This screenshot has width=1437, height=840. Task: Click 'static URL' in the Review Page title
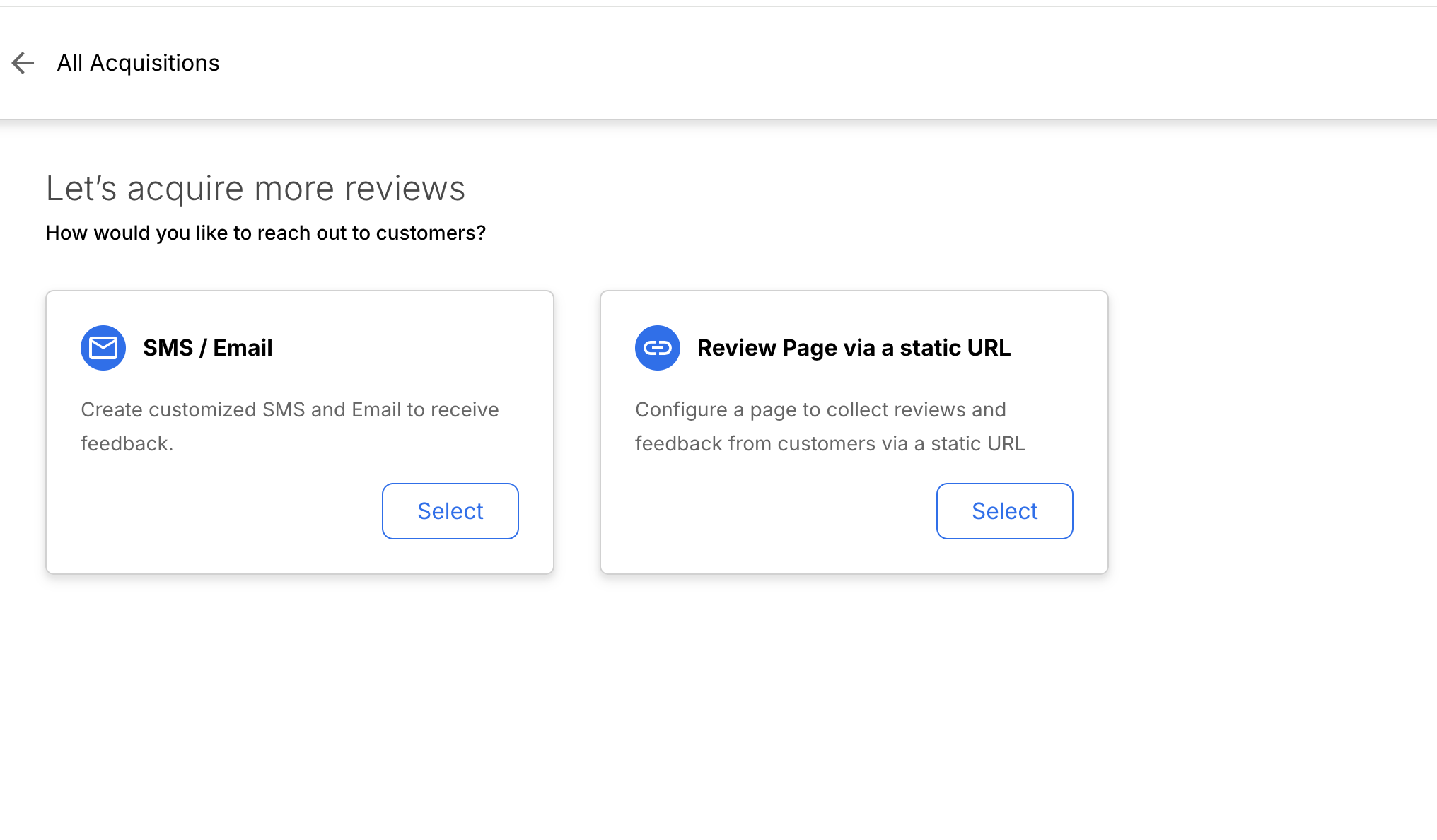[955, 348]
